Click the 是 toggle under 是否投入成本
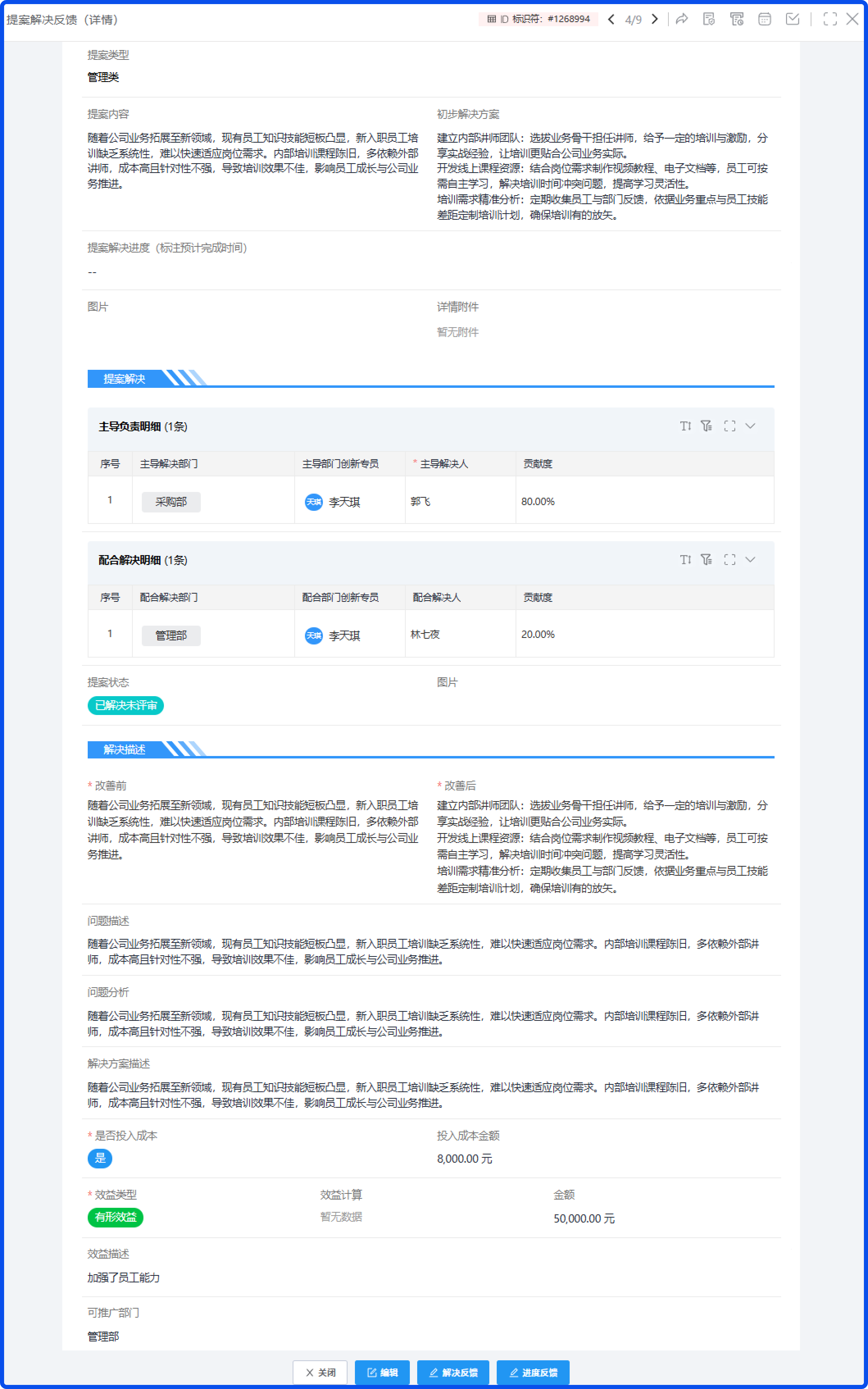Viewport: 868px width, 1389px height. pyautogui.click(x=100, y=1159)
